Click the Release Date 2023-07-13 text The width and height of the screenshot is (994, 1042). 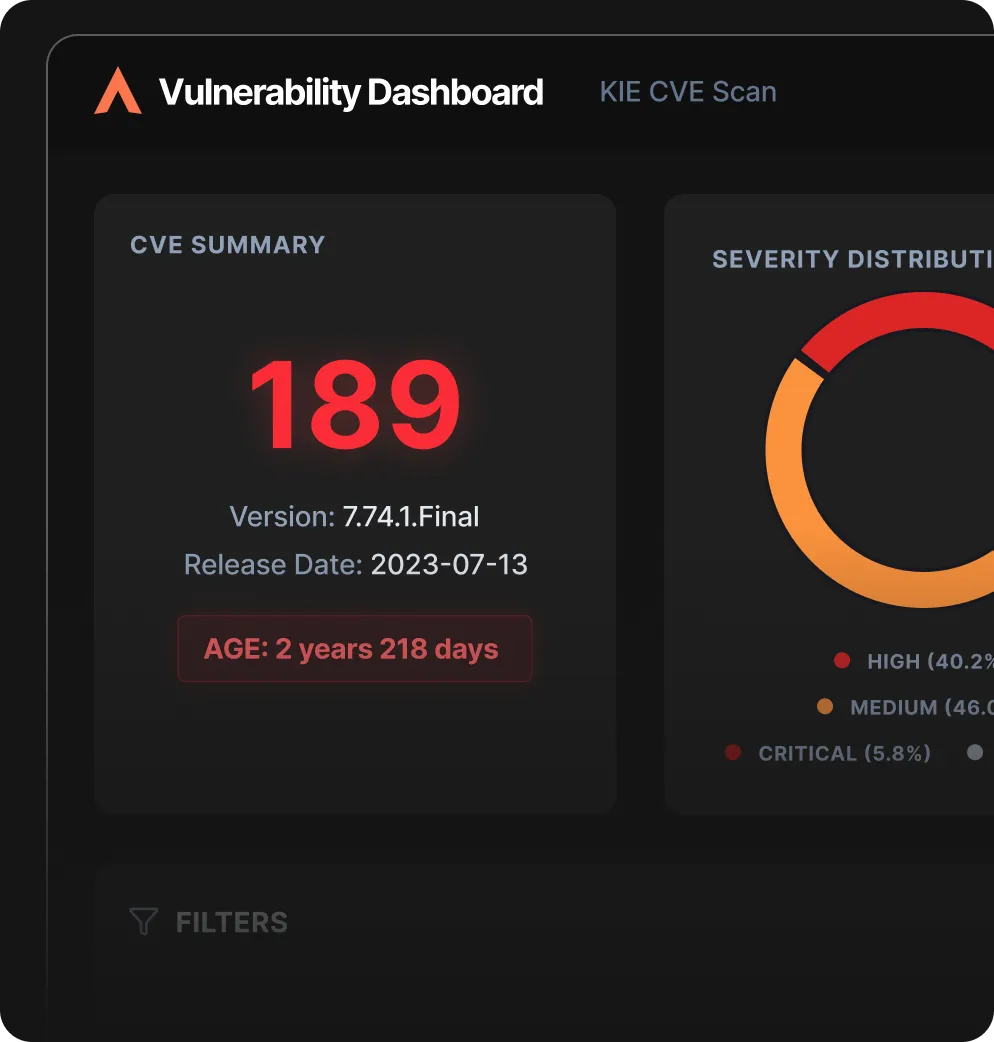[355, 564]
